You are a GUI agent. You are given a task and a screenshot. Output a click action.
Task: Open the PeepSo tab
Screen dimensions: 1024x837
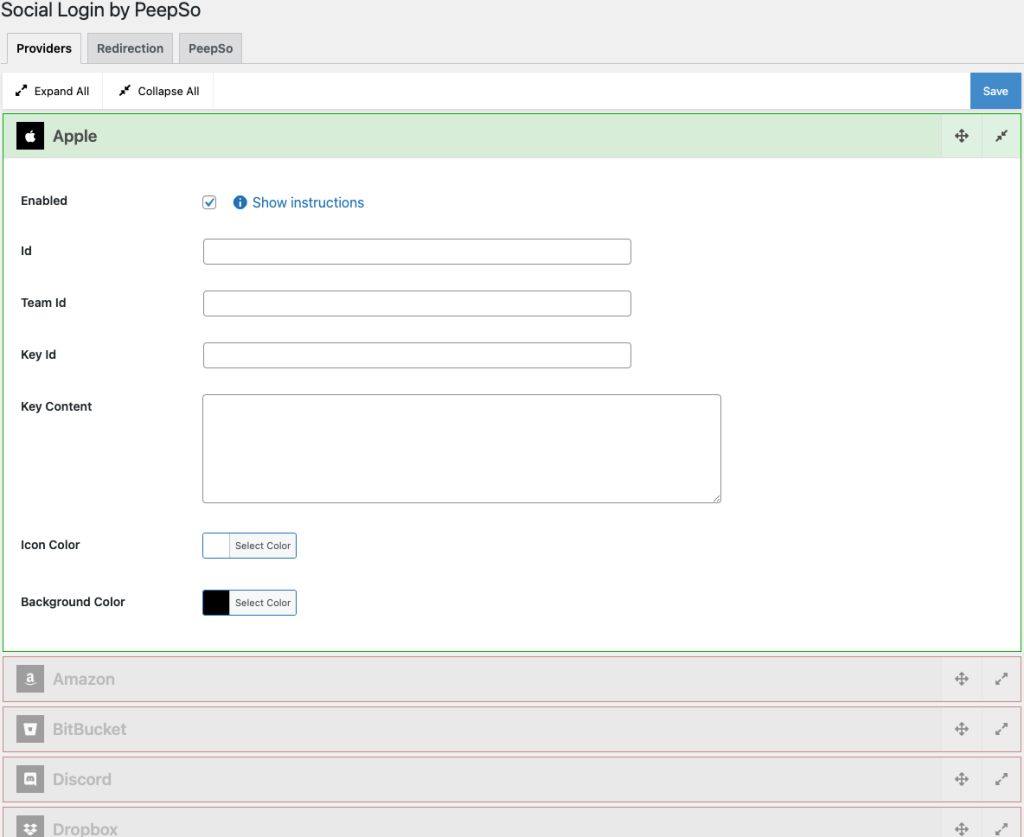(x=210, y=48)
